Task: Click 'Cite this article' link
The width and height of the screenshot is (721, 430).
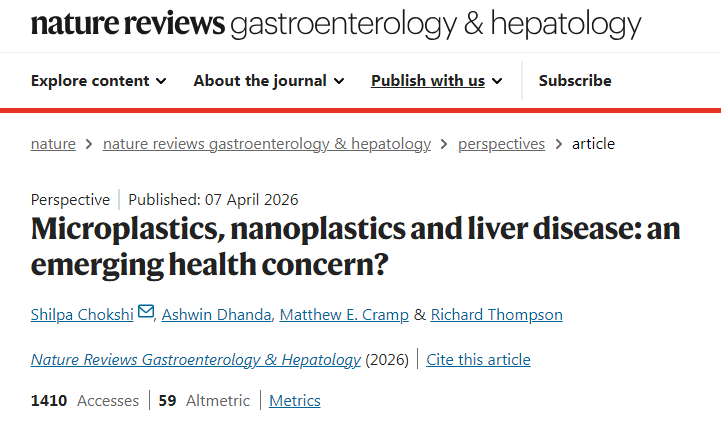Action: [478, 360]
